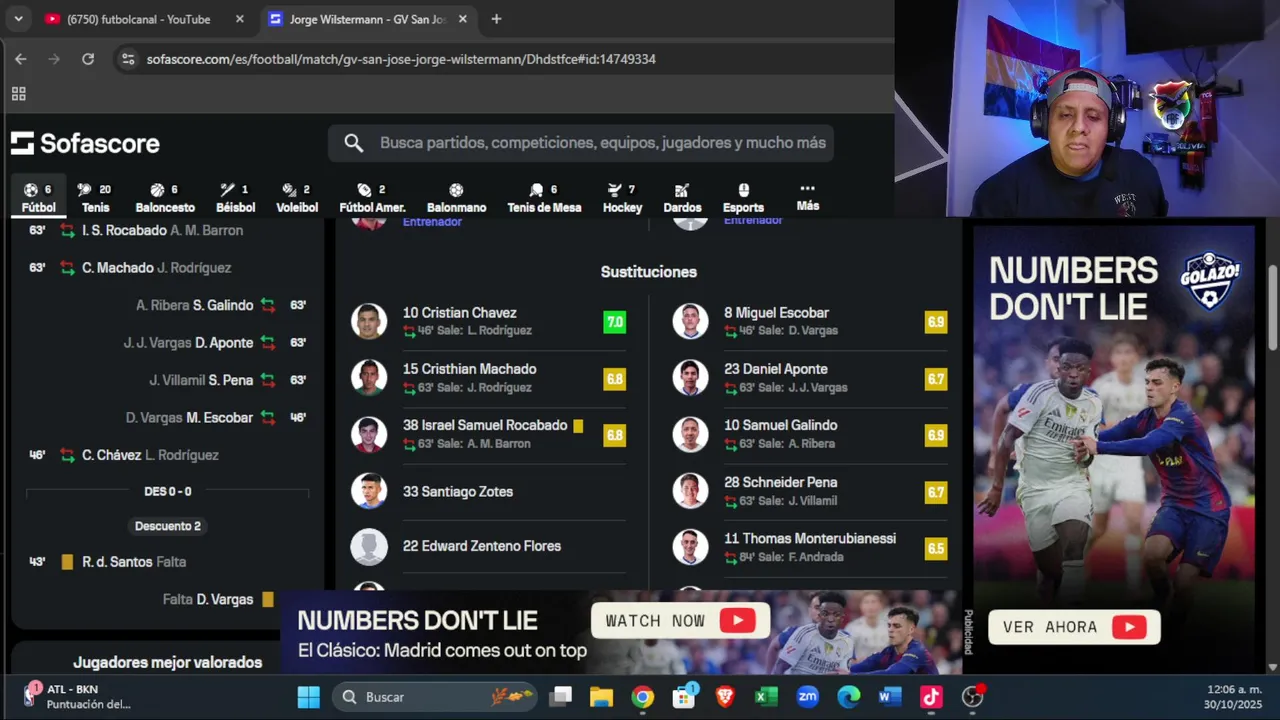Click Samuel Galindo player photo
1280x720 pixels.
pyautogui.click(x=690, y=434)
